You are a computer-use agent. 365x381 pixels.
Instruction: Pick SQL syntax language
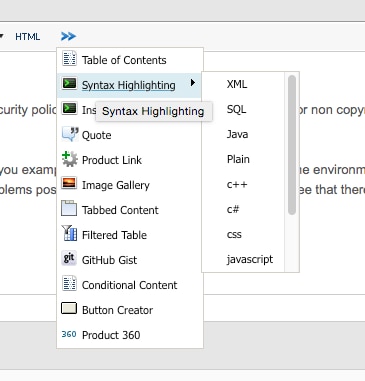click(243, 109)
